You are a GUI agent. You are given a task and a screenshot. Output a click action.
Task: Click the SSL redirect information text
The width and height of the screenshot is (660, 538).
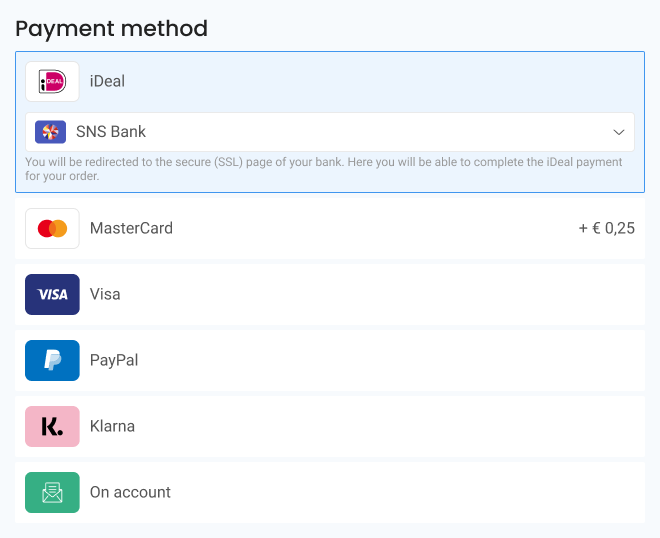324,168
